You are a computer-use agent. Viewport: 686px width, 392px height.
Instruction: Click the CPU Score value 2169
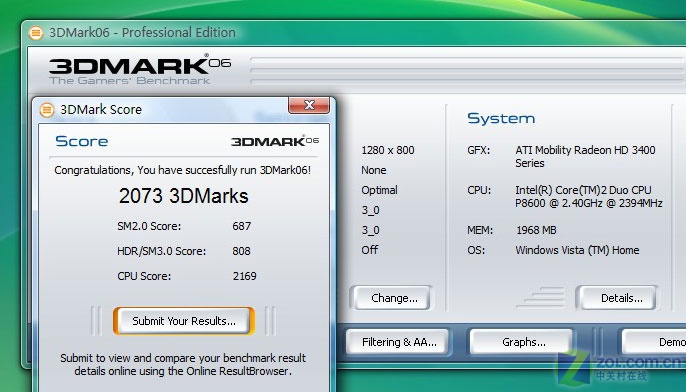tap(245, 276)
